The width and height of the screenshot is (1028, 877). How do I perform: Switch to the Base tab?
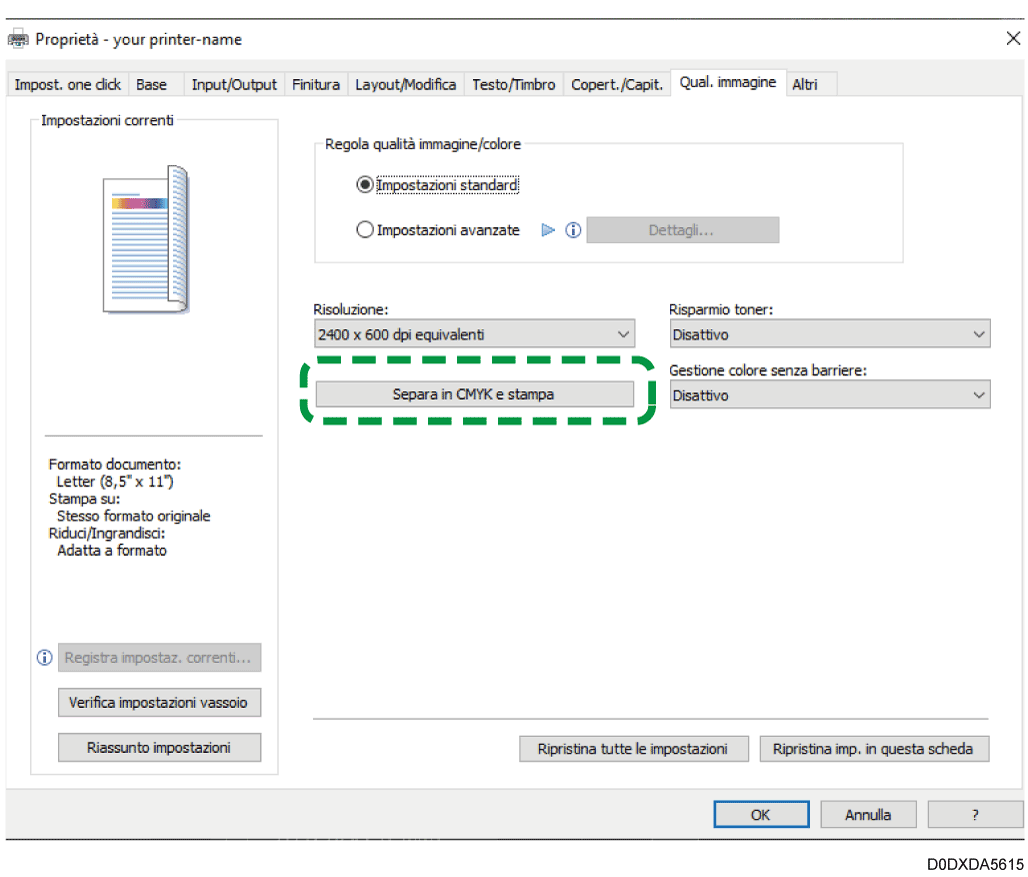[x=151, y=85]
